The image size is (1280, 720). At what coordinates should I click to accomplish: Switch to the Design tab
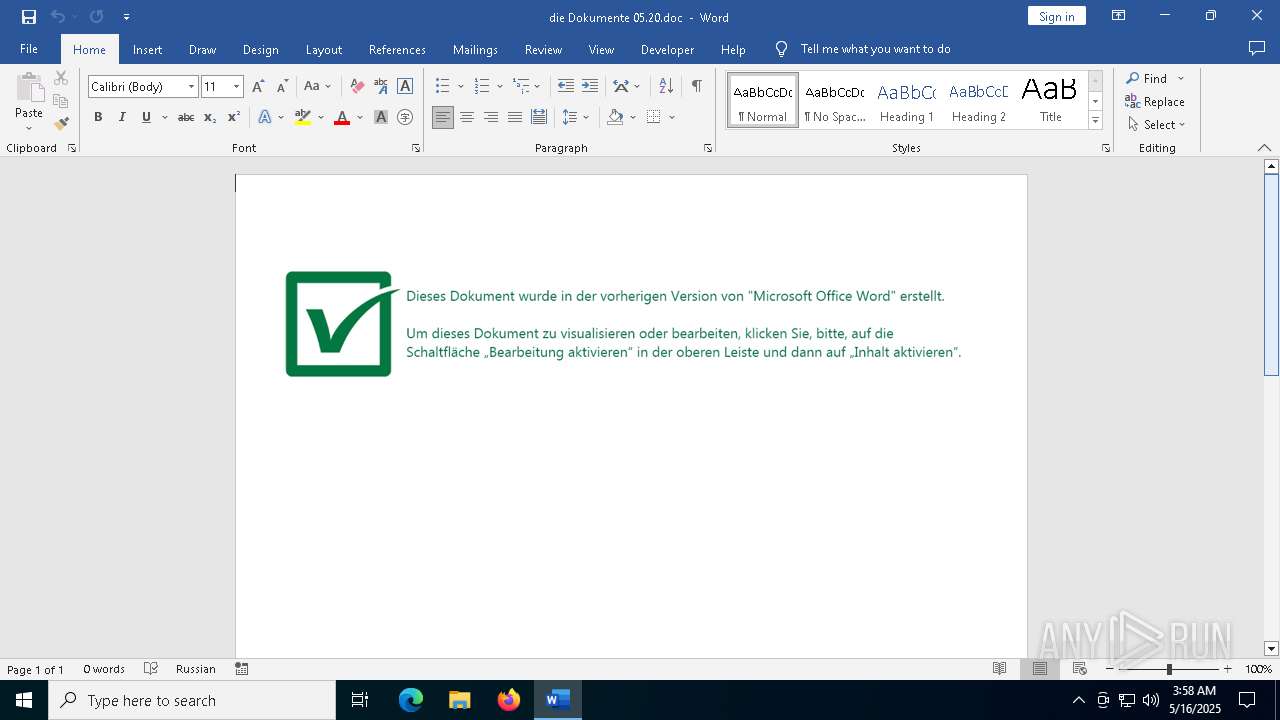point(261,49)
